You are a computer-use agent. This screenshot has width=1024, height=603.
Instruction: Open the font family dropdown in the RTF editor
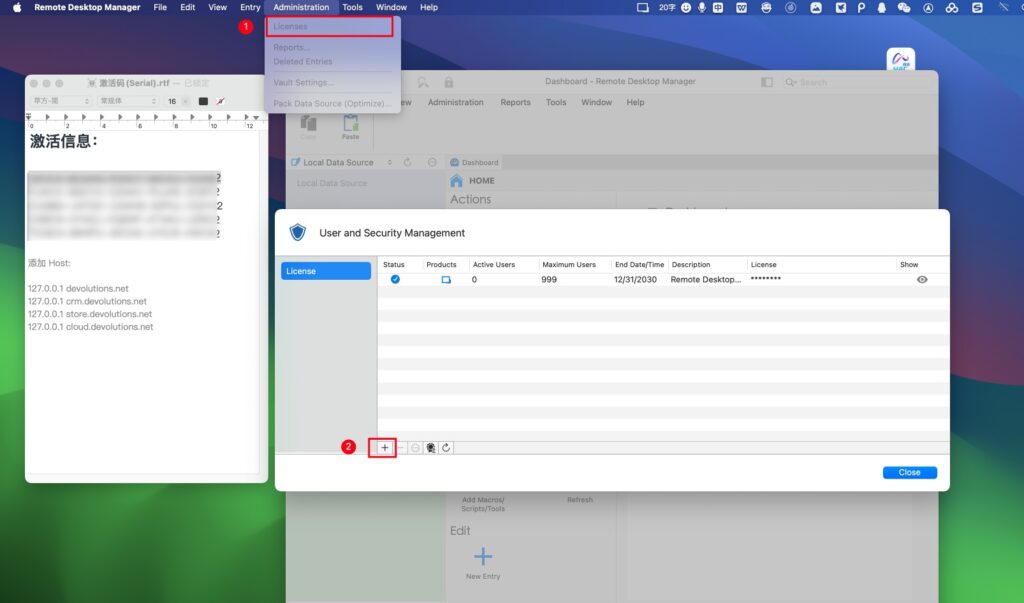click(x=60, y=101)
